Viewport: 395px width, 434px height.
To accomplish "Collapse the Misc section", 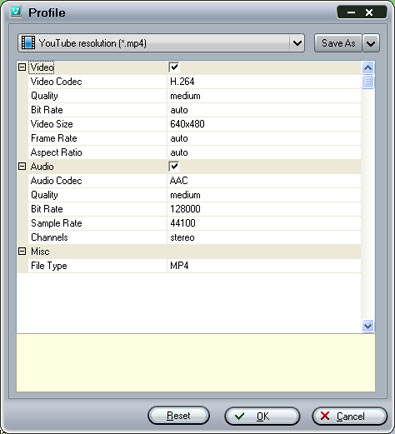I will [x=22, y=251].
